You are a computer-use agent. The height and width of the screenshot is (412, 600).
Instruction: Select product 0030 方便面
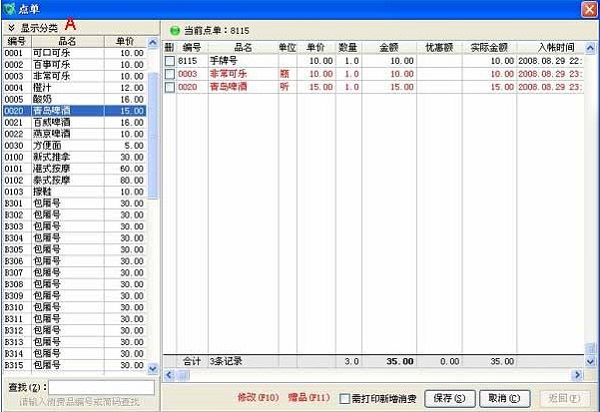click(x=75, y=145)
